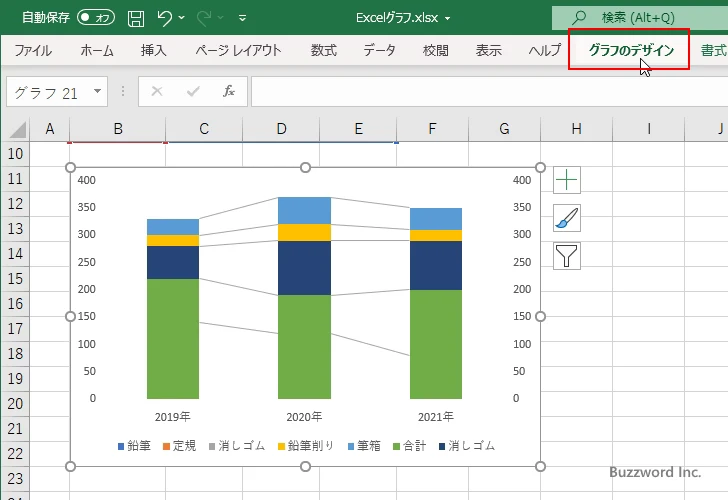Select column G header
Viewport: 728px width, 500px height.
(x=505, y=129)
